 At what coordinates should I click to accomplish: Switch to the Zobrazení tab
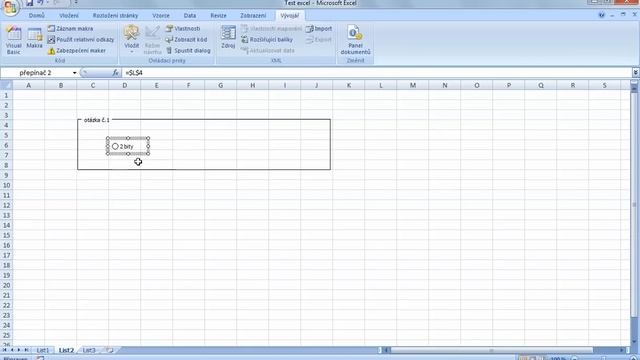coord(253,16)
